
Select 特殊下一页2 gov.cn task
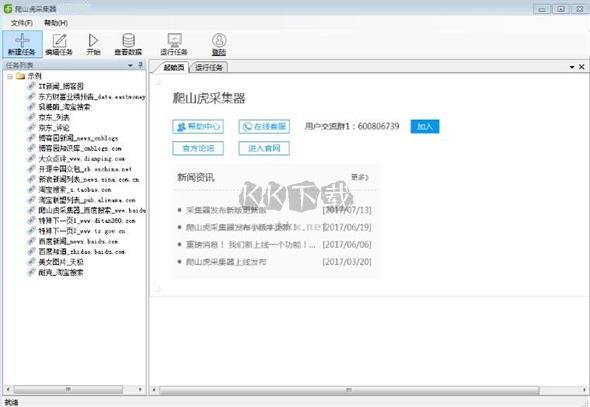click(82, 231)
